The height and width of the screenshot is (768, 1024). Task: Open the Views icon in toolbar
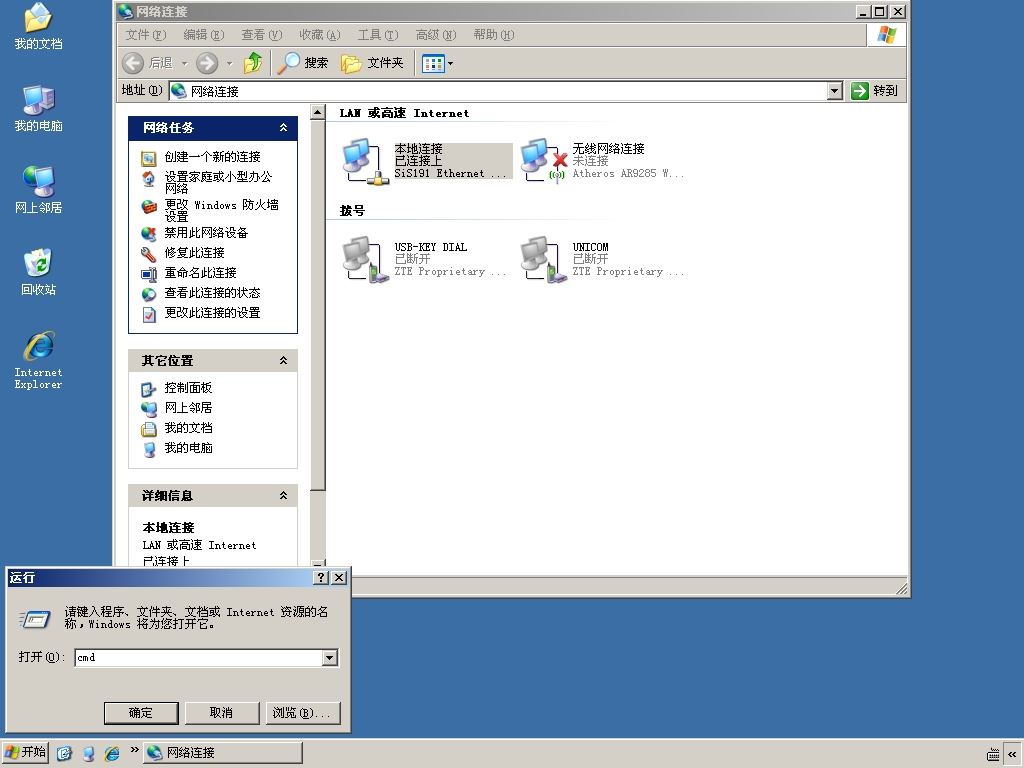click(x=433, y=63)
